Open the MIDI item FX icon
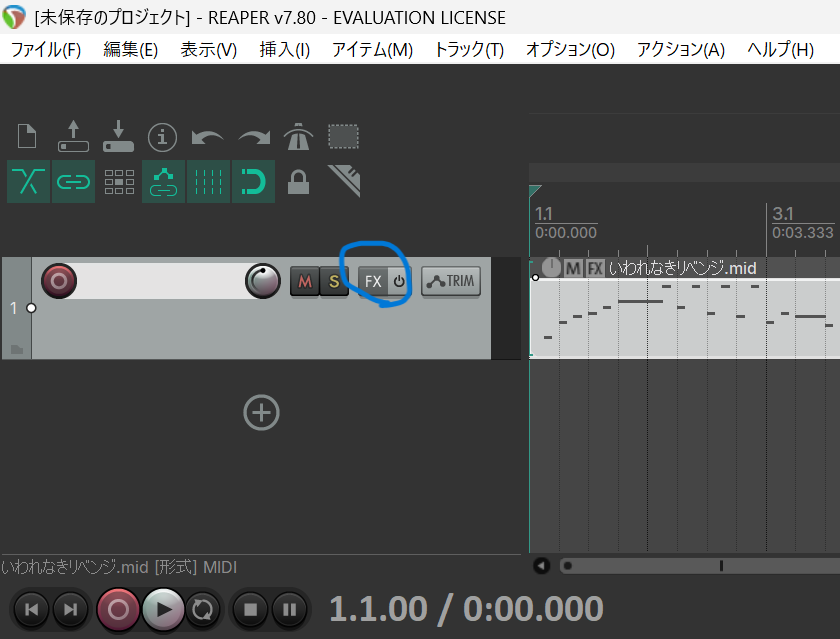Image resolution: width=840 pixels, height=639 pixels. pyautogui.click(x=595, y=268)
